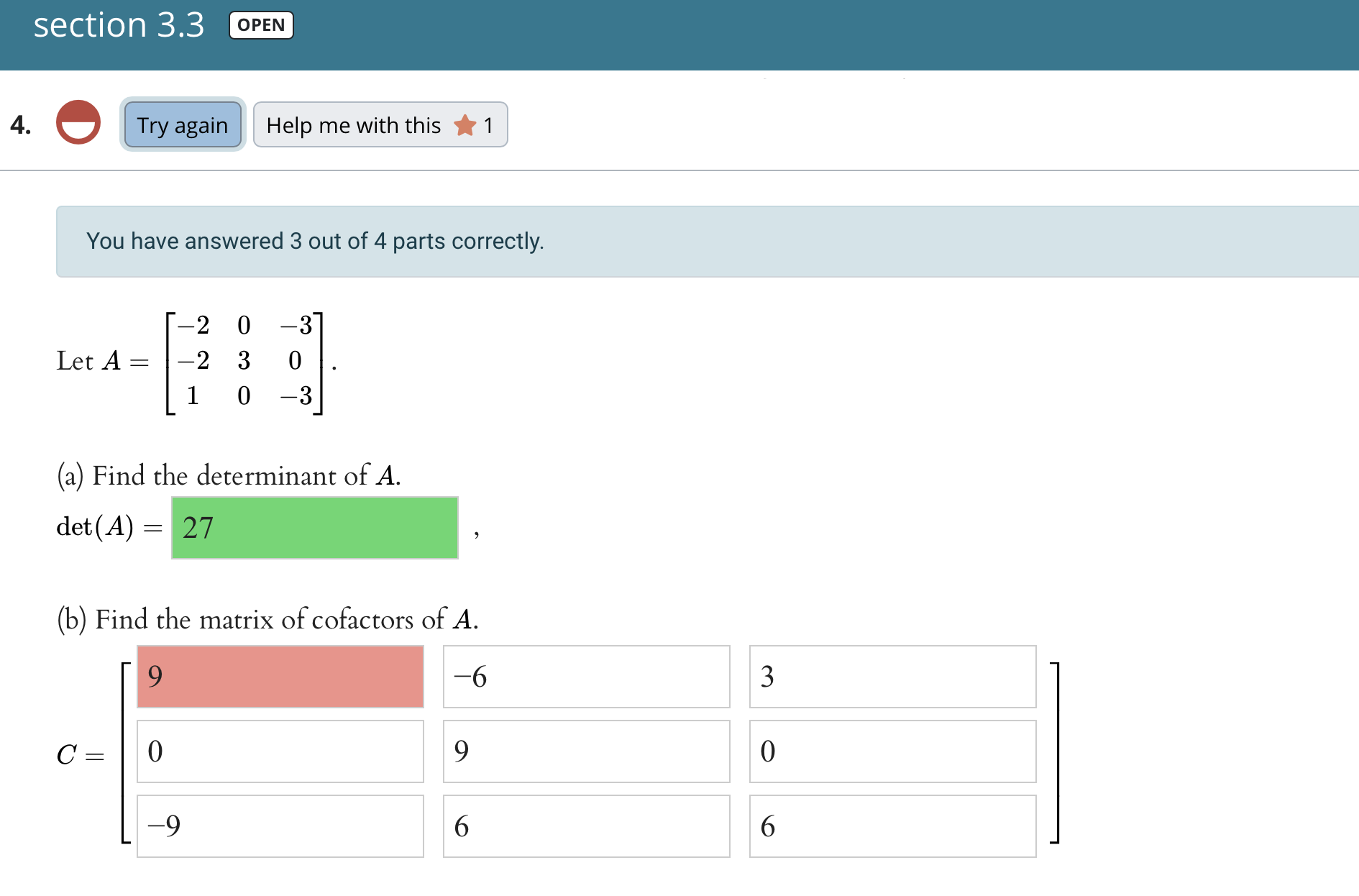The width and height of the screenshot is (1359, 896).
Task: Click the part (b) cofactors prompt text
Action: pos(267,619)
